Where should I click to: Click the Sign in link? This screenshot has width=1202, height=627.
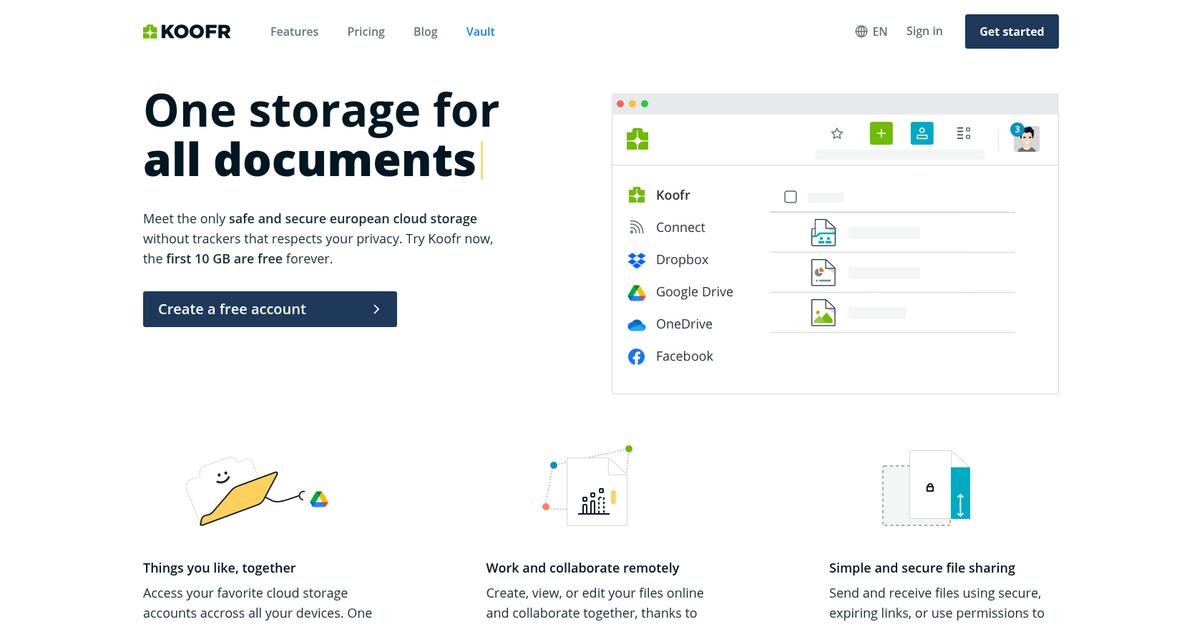pyautogui.click(x=924, y=31)
